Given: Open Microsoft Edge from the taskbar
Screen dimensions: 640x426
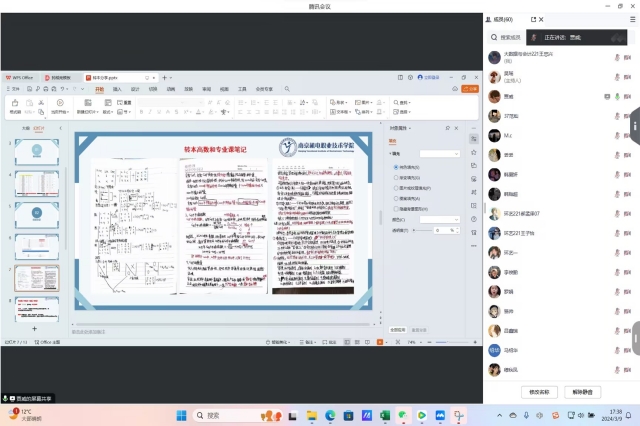Looking at the screenshot, I should click(x=330, y=415).
